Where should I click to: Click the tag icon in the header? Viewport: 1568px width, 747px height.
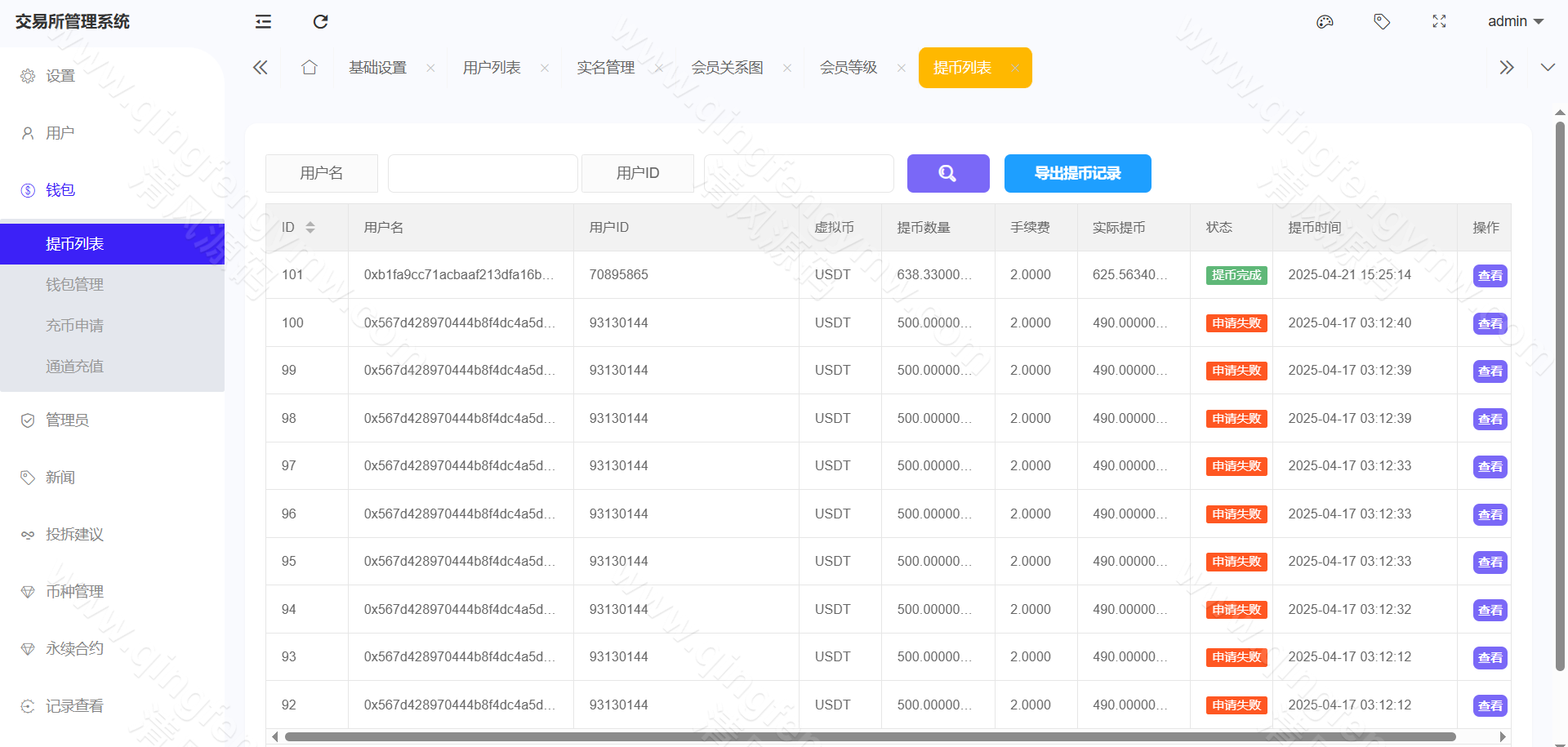pos(1382,21)
